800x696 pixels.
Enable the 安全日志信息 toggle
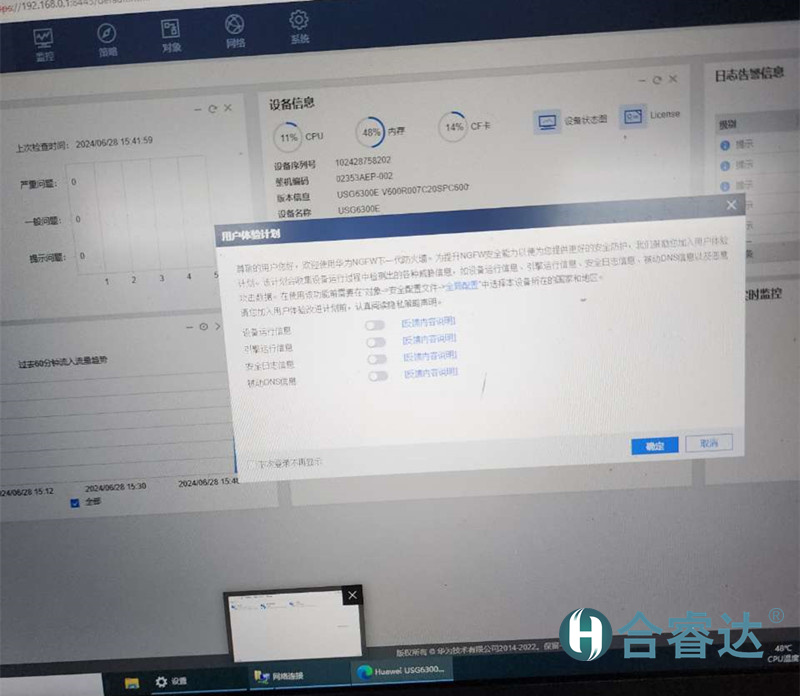pos(376,358)
